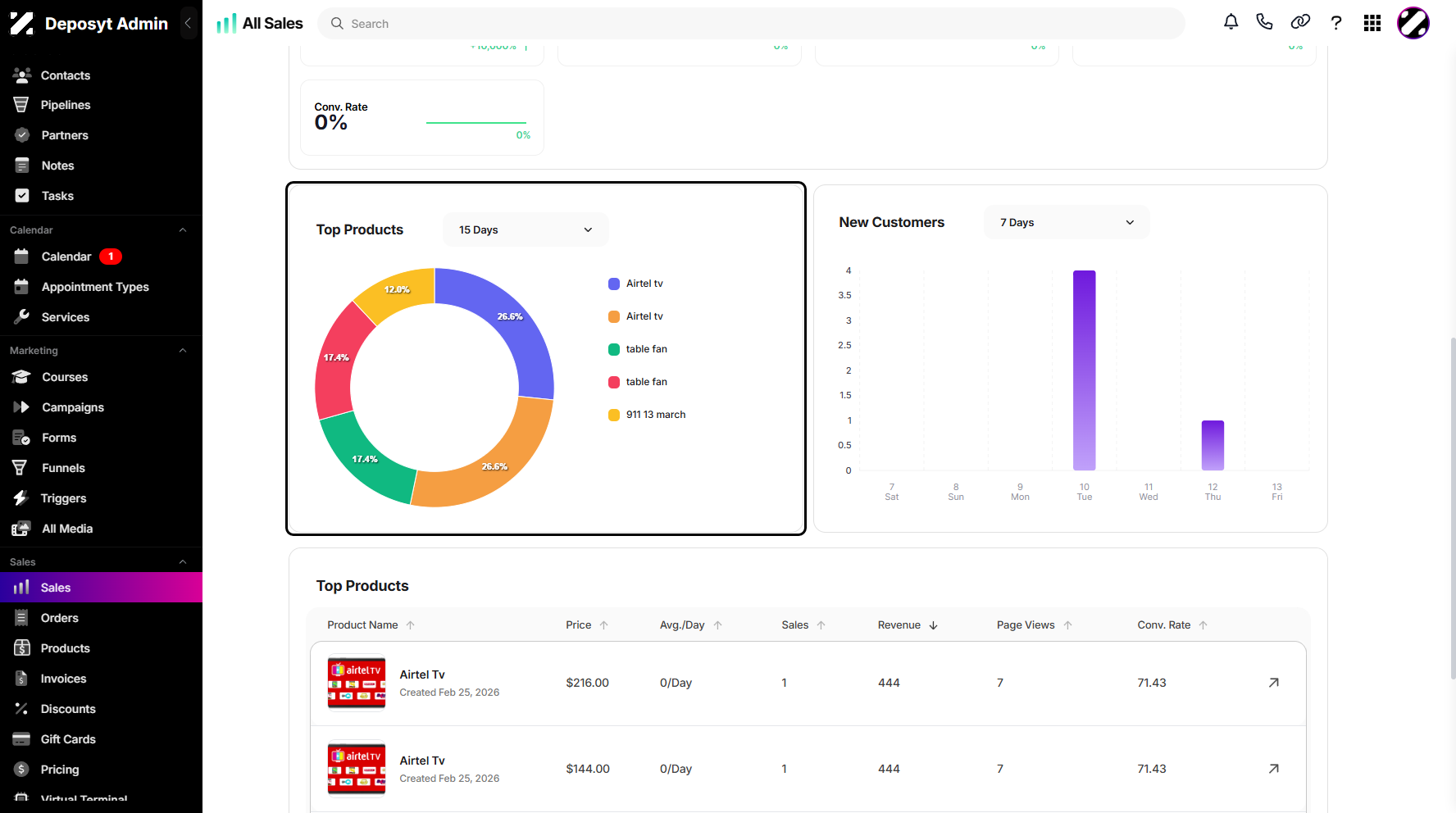Image resolution: width=1456 pixels, height=813 pixels.
Task: Collapse the Sales sidebar section
Action: click(x=183, y=562)
